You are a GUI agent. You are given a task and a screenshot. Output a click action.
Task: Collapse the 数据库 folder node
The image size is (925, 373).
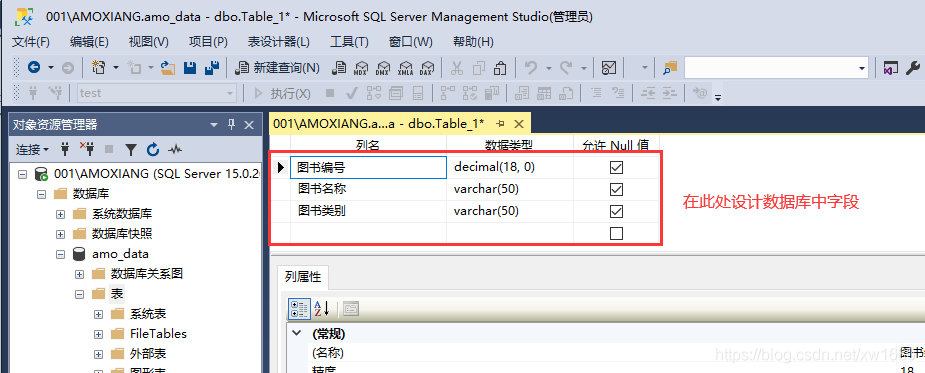[41, 194]
